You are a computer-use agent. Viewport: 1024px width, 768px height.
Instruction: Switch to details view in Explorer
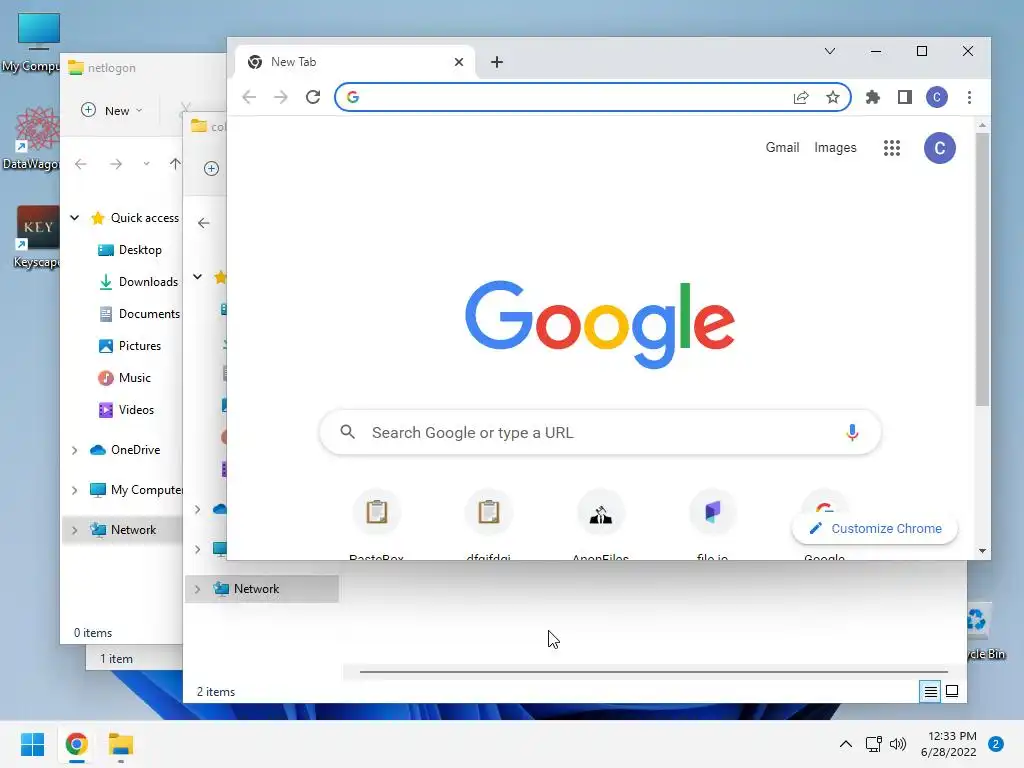click(x=930, y=691)
